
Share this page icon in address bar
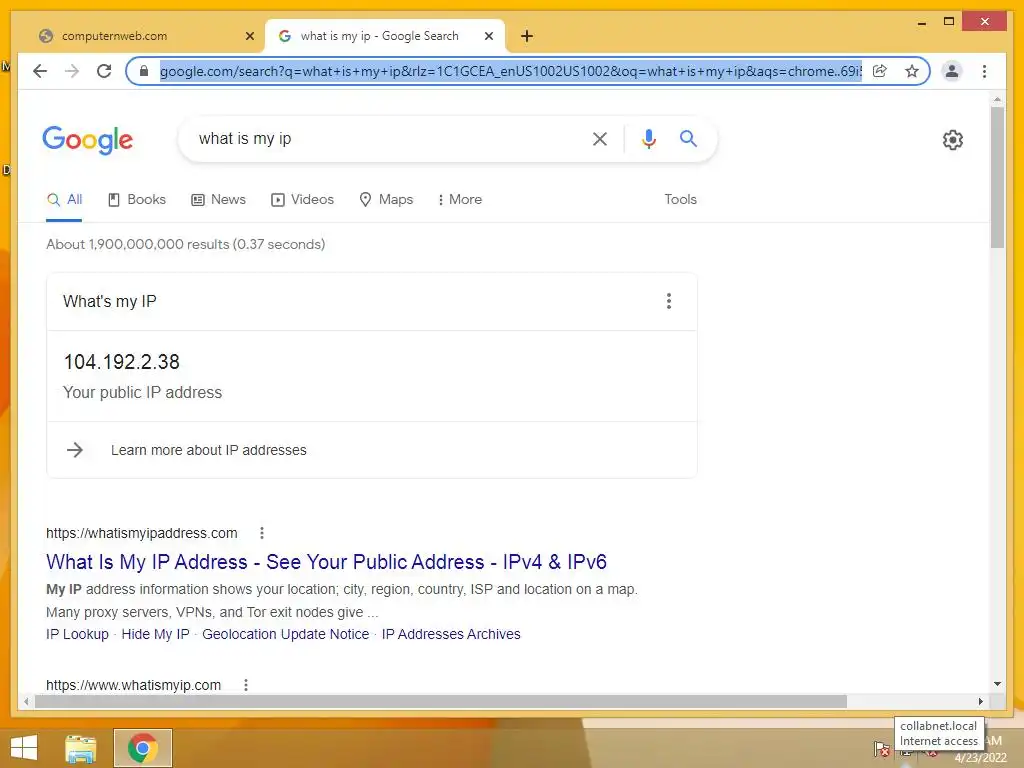tap(880, 71)
